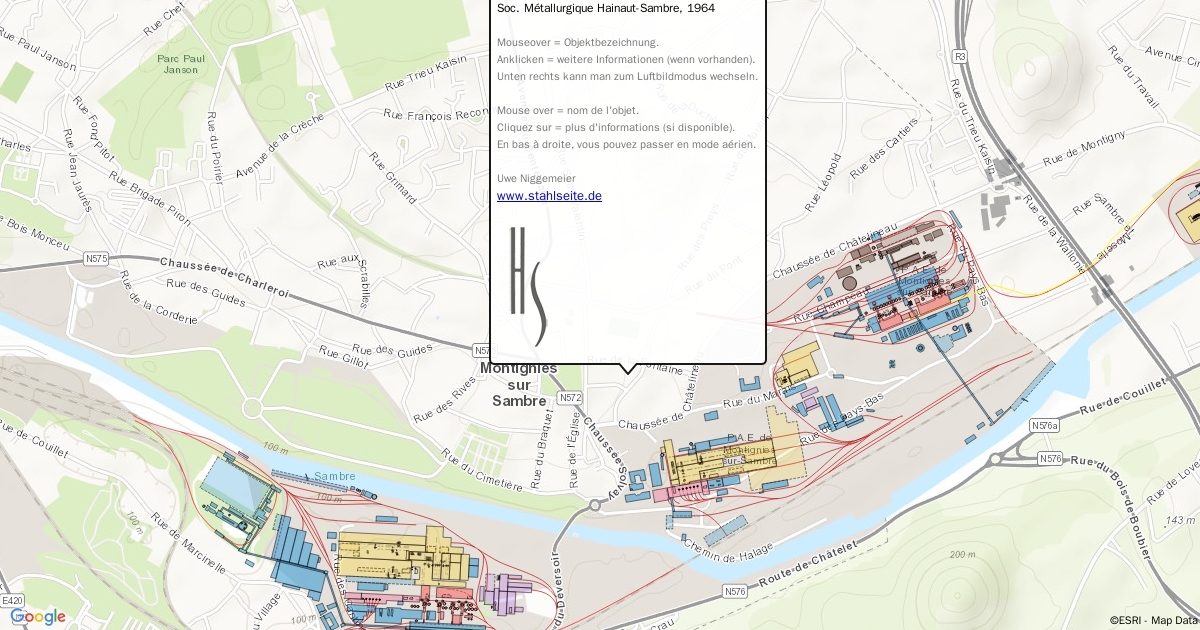1200x630 pixels.
Task: Click the roundabout by the N576 shield
Action: pos(996,459)
